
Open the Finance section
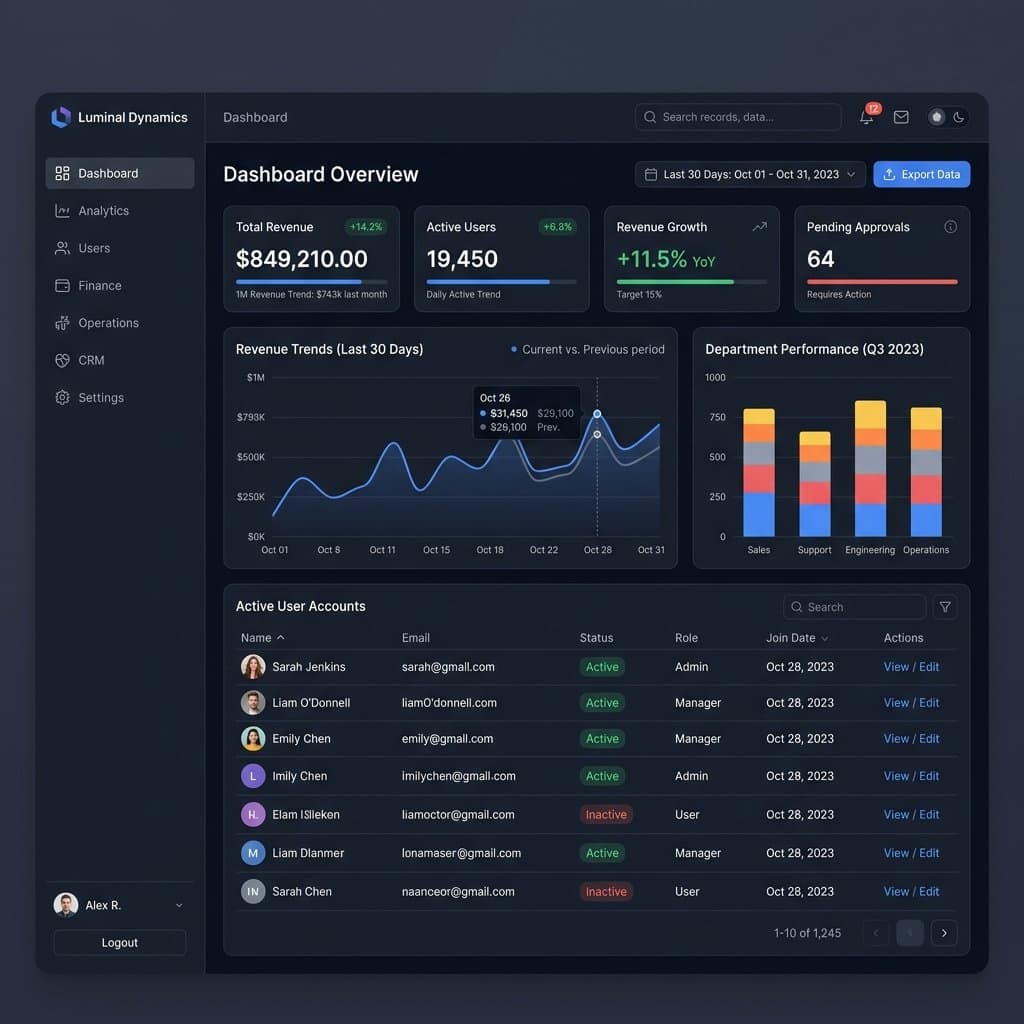pyautogui.click(x=120, y=286)
